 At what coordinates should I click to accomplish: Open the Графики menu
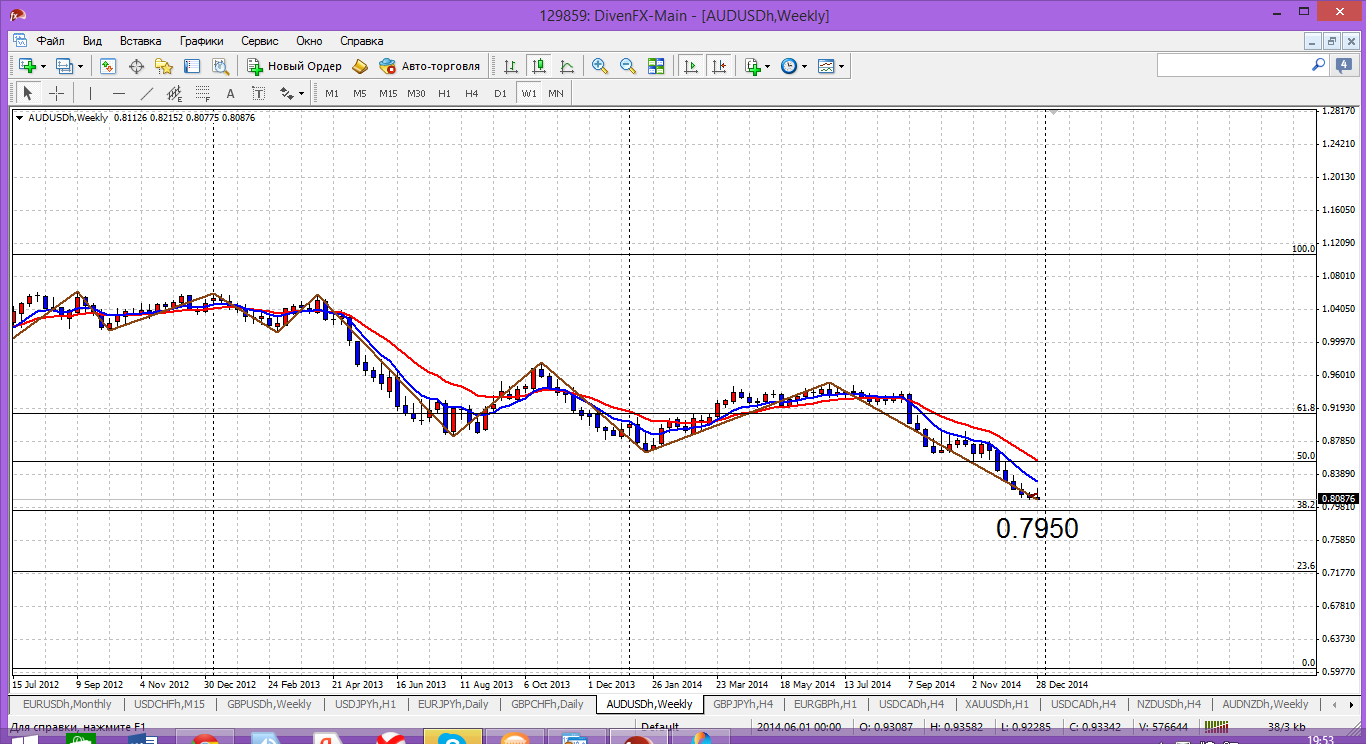pos(201,41)
